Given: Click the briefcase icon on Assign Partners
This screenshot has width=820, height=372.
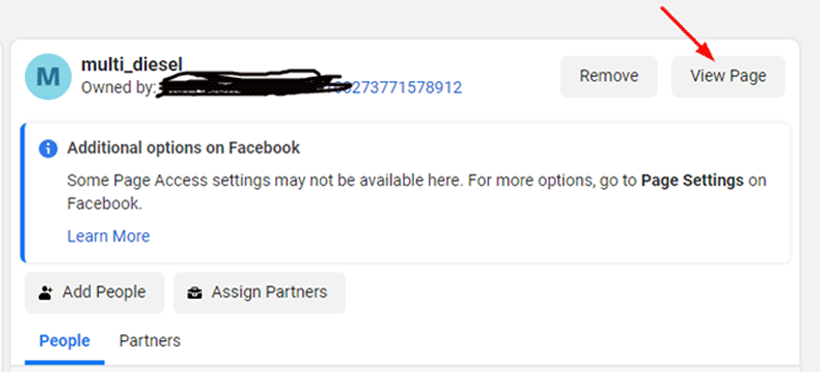Looking at the screenshot, I should 195,292.
